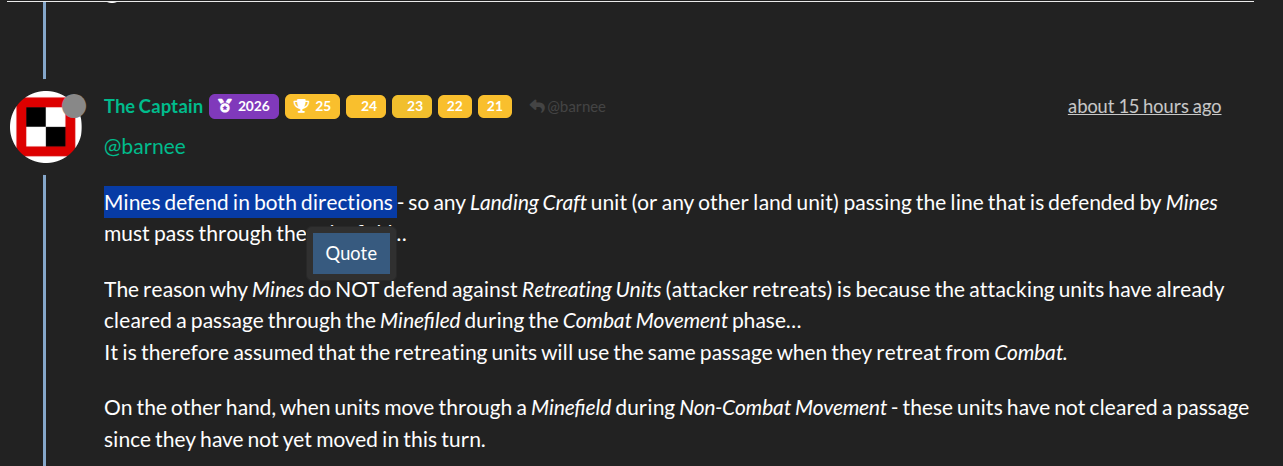Image resolution: width=1283 pixels, height=466 pixels.
Task: Click the highlighted "Mines defend in both directions" text
Action: [x=250, y=203]
